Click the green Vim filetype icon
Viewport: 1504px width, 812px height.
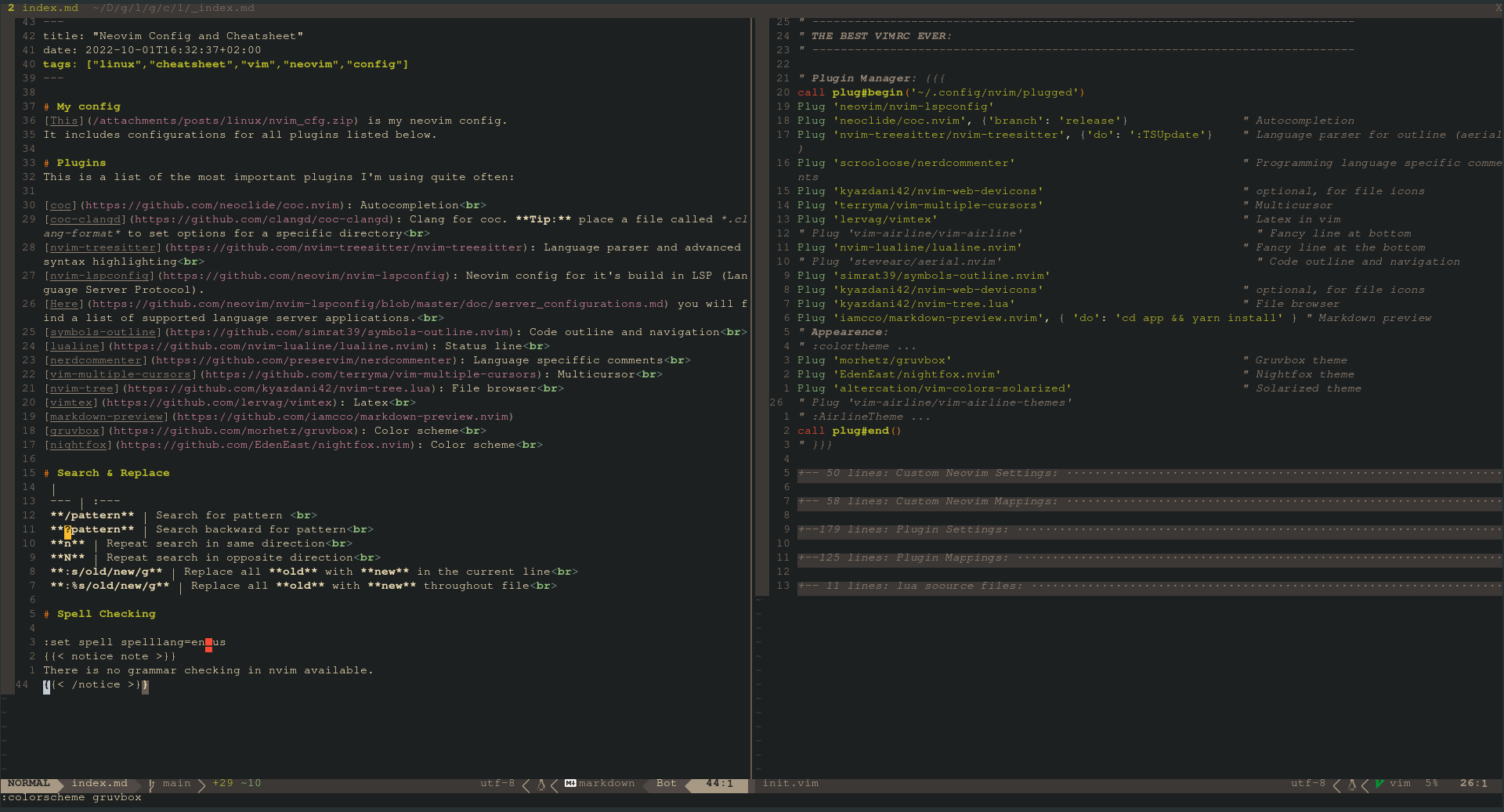tap(1379, 784)
